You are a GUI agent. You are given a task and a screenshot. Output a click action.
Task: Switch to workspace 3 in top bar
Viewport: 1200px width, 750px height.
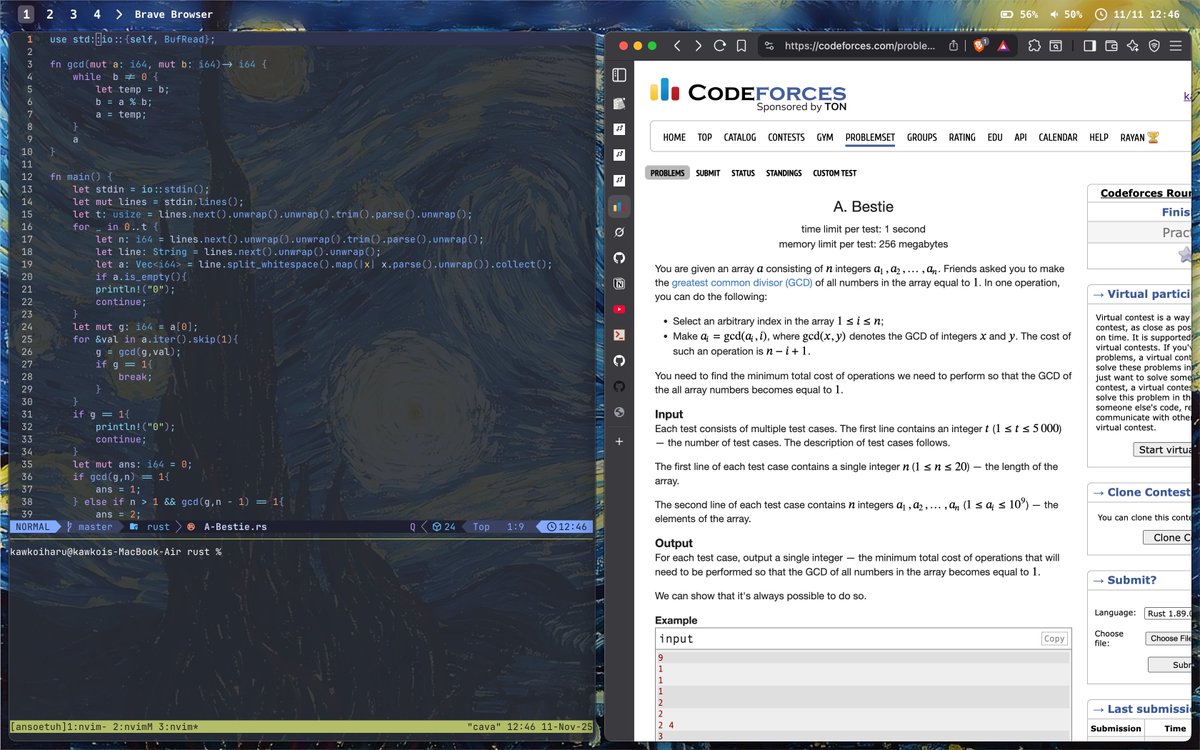[73, 14]
